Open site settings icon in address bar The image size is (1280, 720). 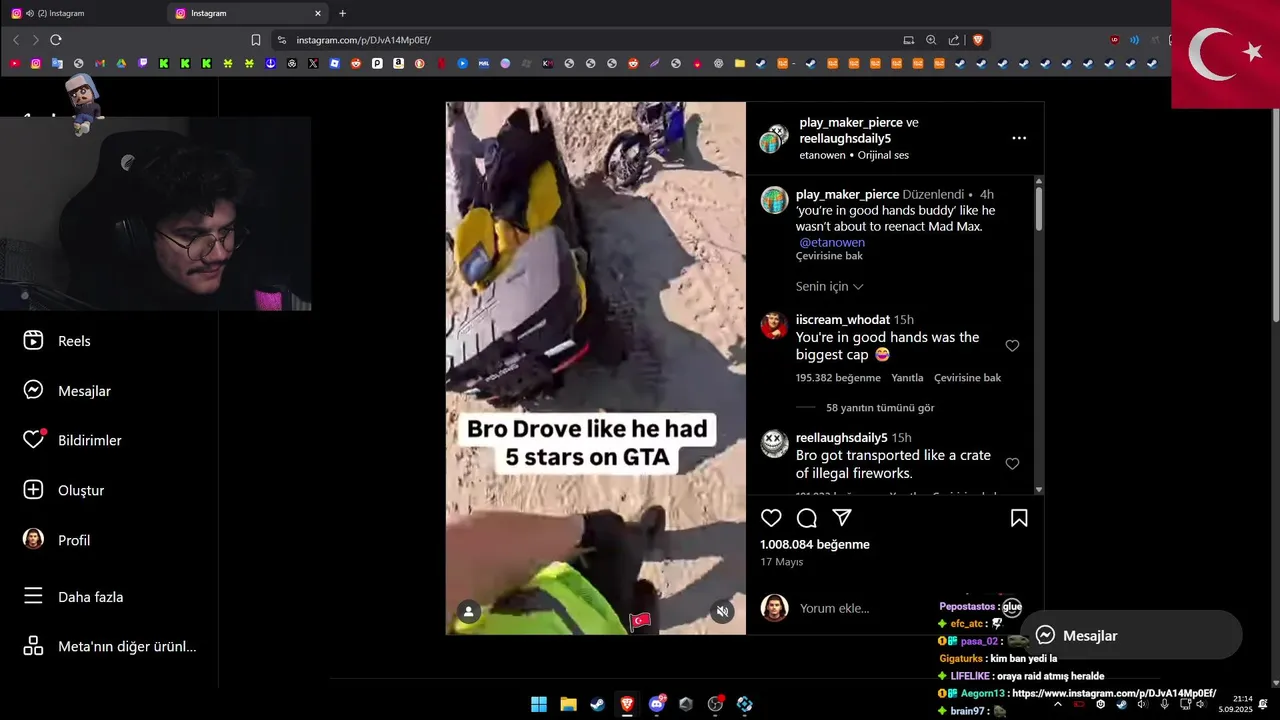point(282,40)
